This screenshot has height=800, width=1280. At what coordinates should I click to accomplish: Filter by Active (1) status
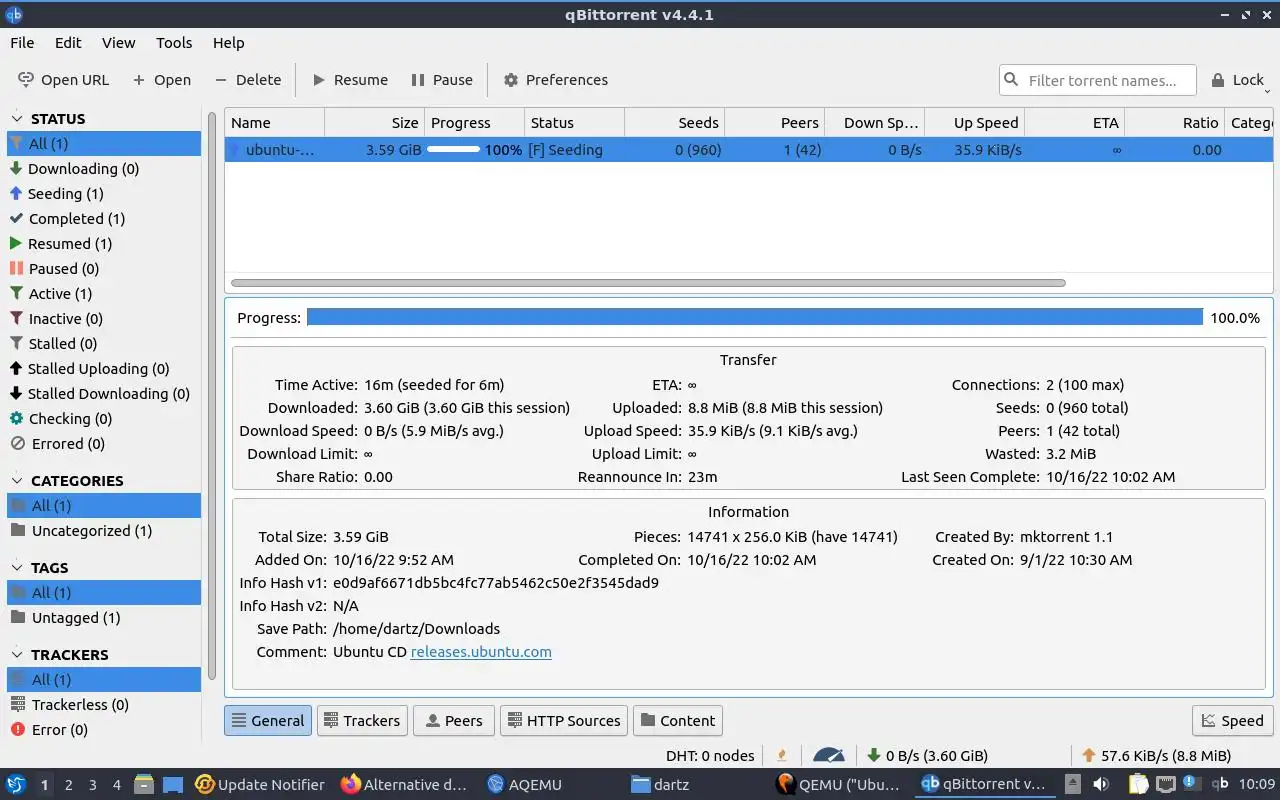click(x=104, y=294)
